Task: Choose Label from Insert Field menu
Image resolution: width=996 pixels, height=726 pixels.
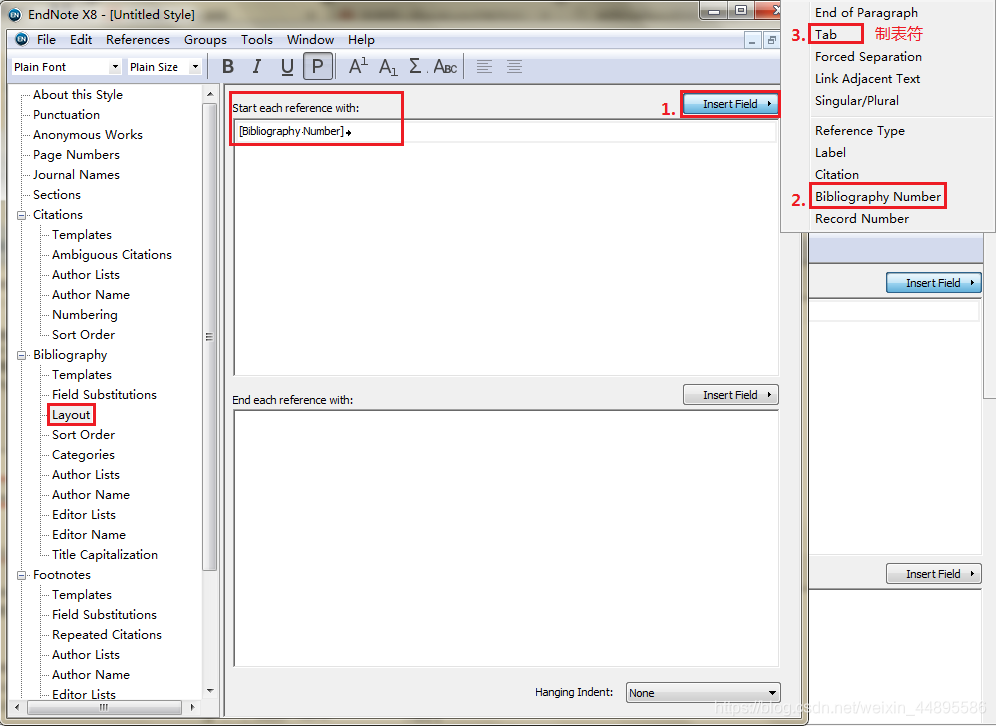Action: click(830, 152)
